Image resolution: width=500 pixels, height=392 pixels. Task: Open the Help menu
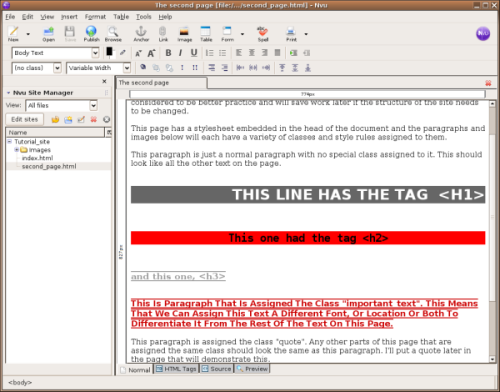165,17
